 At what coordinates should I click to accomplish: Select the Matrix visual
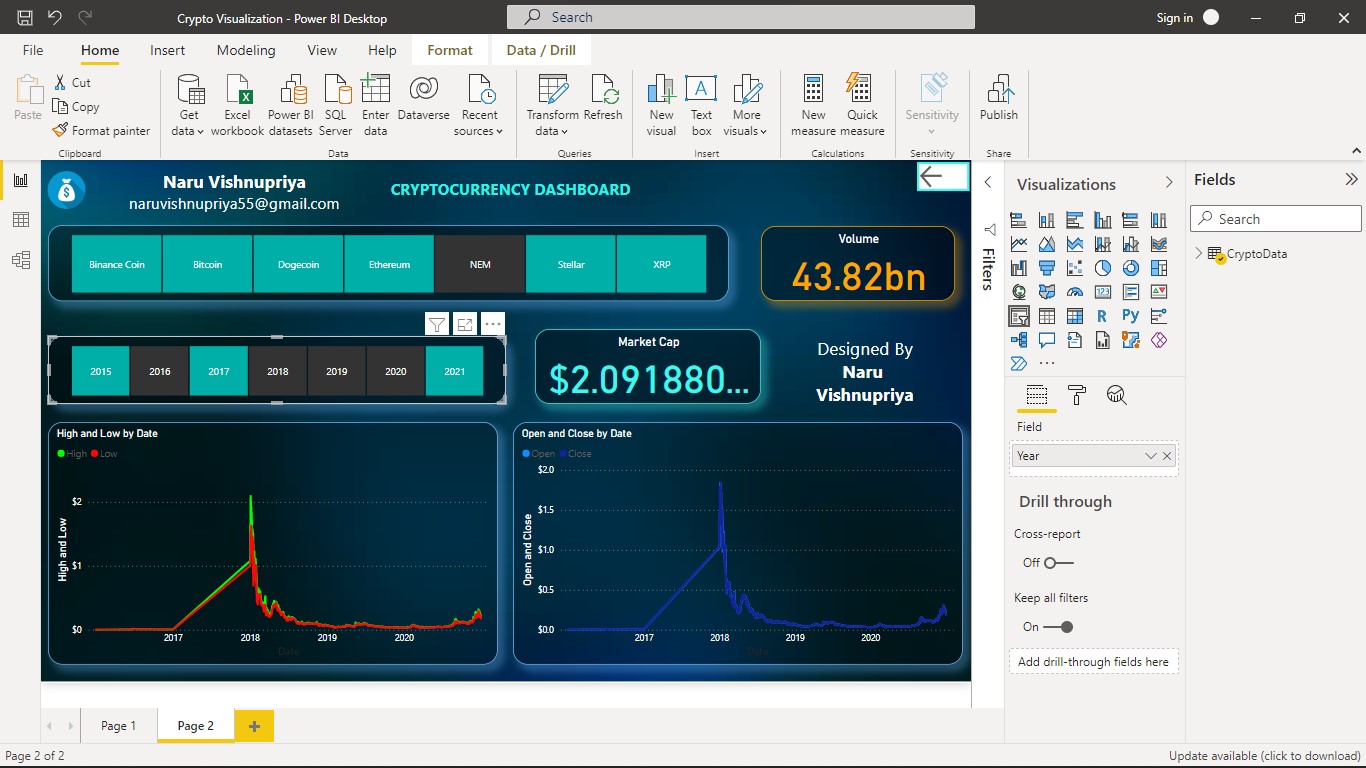(1075, 316)
